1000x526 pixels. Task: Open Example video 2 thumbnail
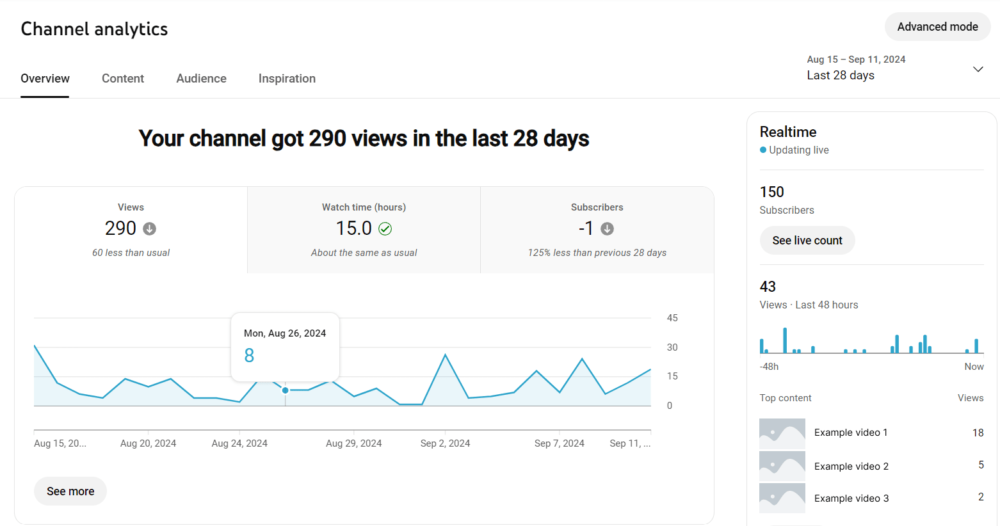pyautogui.click(x=781, y=466)
